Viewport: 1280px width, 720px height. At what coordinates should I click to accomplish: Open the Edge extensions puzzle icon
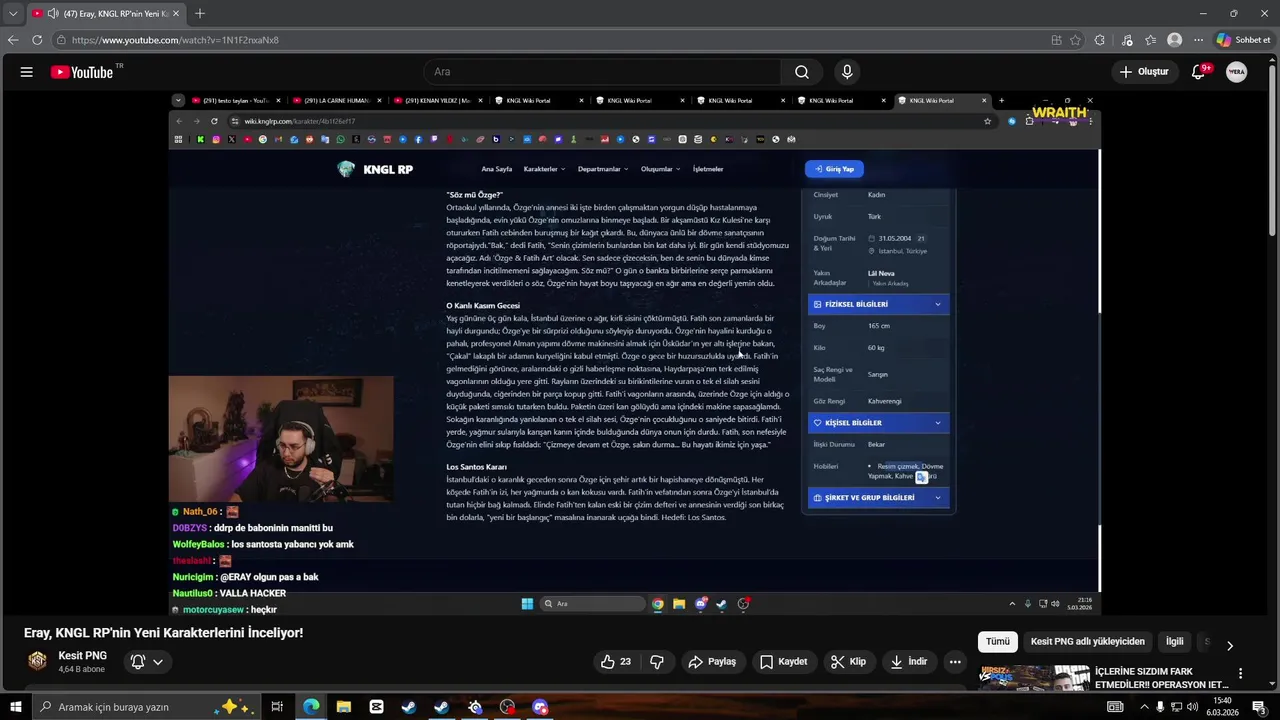tap(1100, 40)
